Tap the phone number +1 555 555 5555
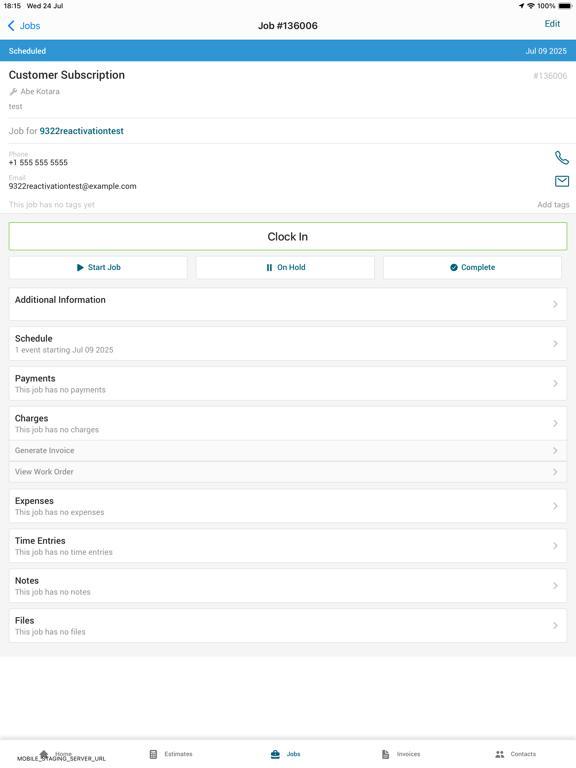Screen dimensions: 576x768 [38, 163]
